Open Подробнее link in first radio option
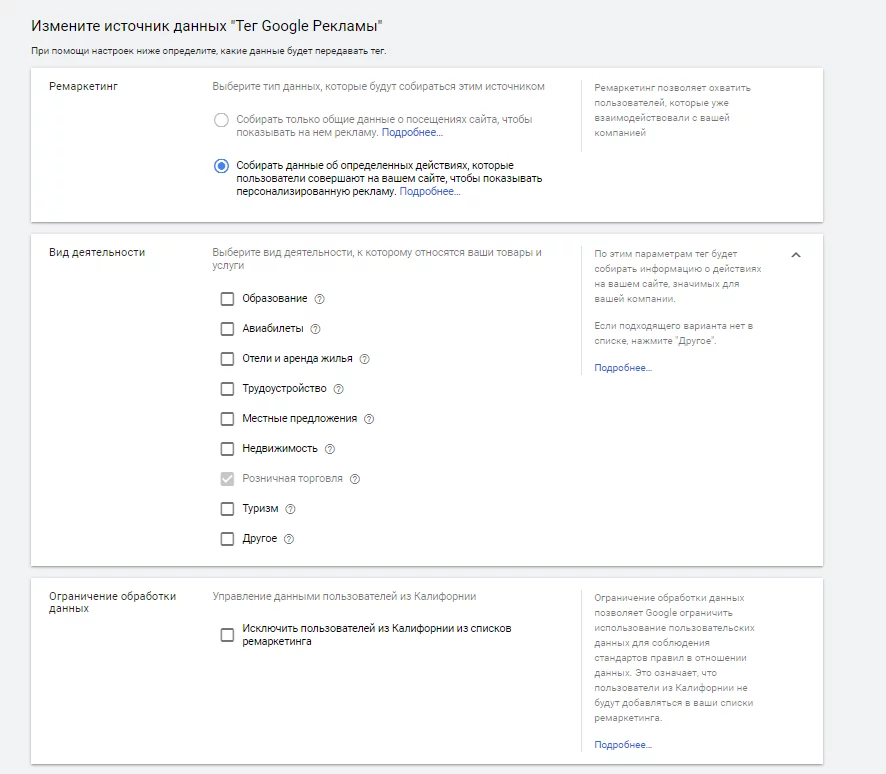 click(412, 132)
